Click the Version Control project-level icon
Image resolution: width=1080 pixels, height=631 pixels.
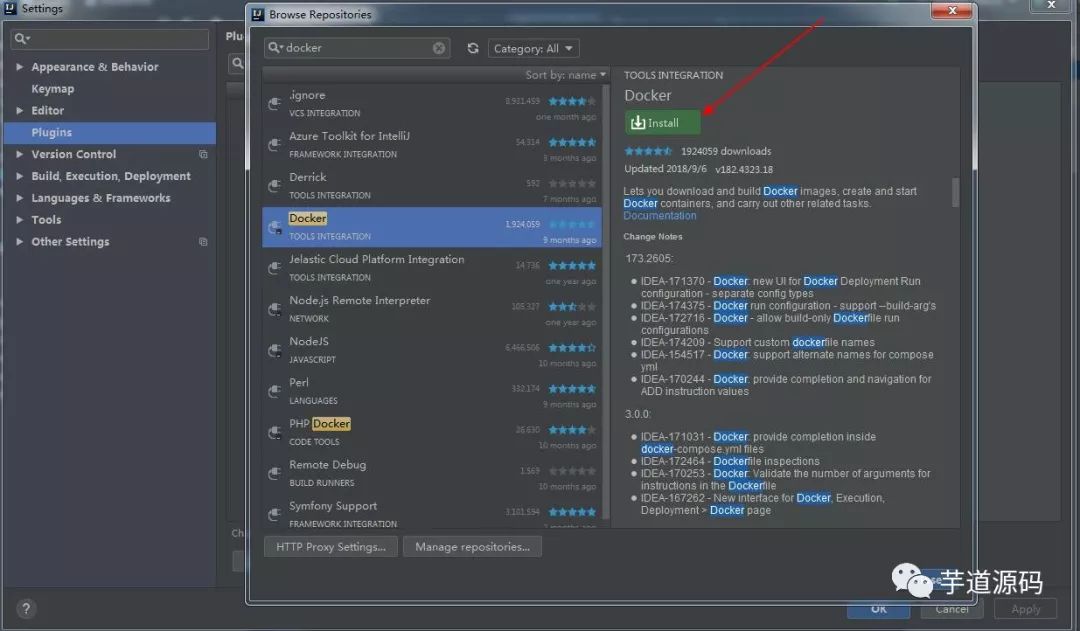click(203, 154)
